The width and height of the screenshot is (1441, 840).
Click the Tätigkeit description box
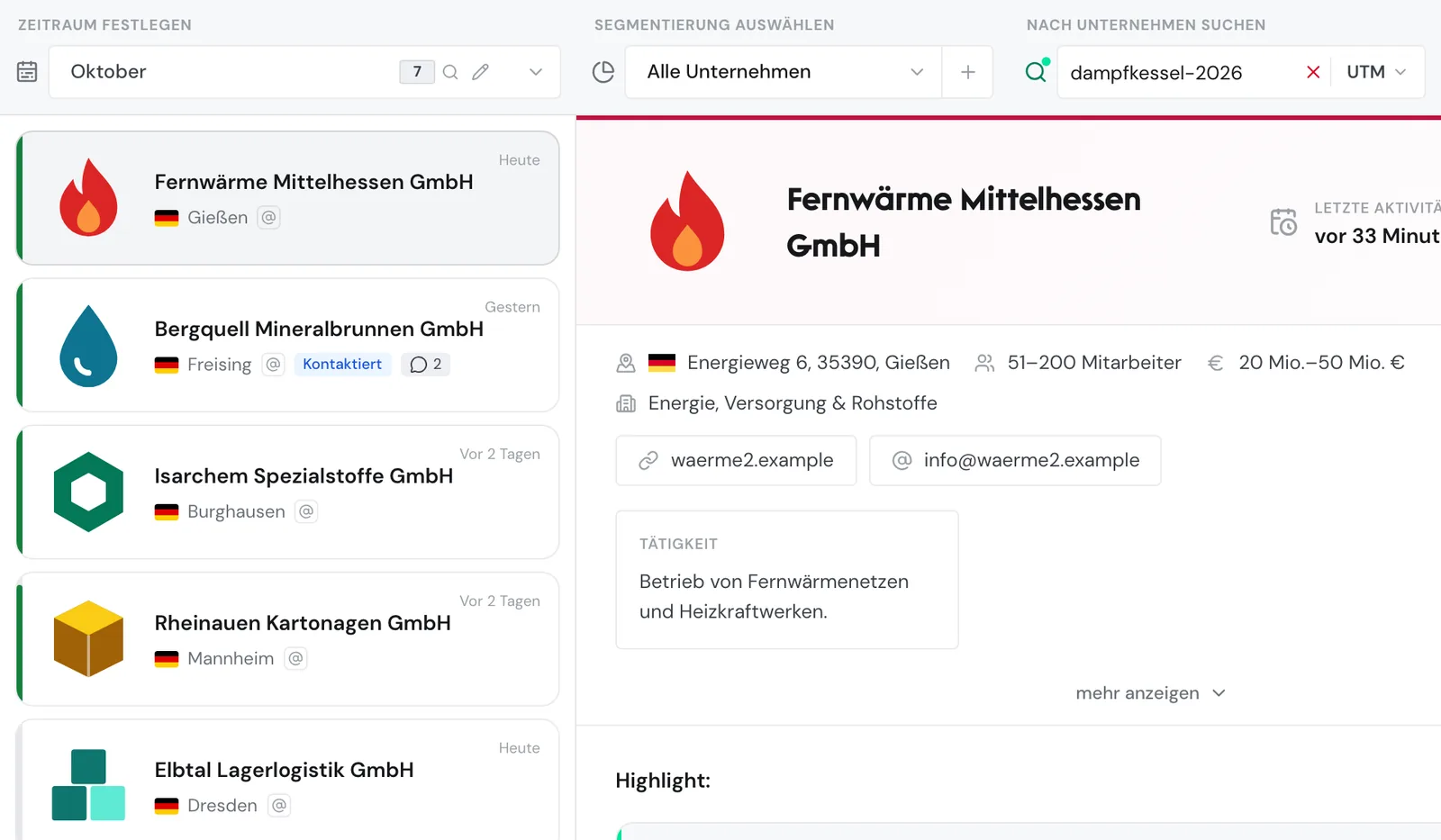point(787,580)
